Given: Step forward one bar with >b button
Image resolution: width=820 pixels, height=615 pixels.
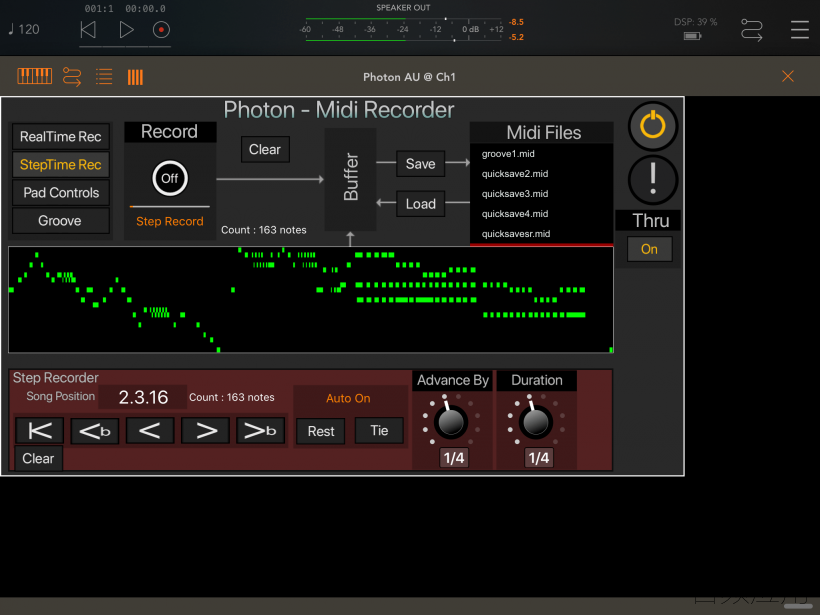Looking at the screenshot, I should pyautogui.click(x=260, y=431).
